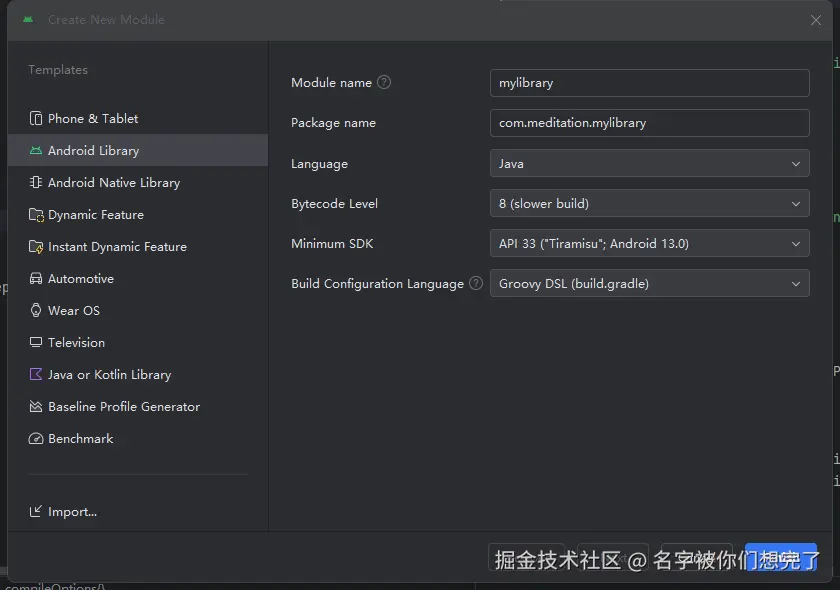Click the Create New Module title

point(106,20)
